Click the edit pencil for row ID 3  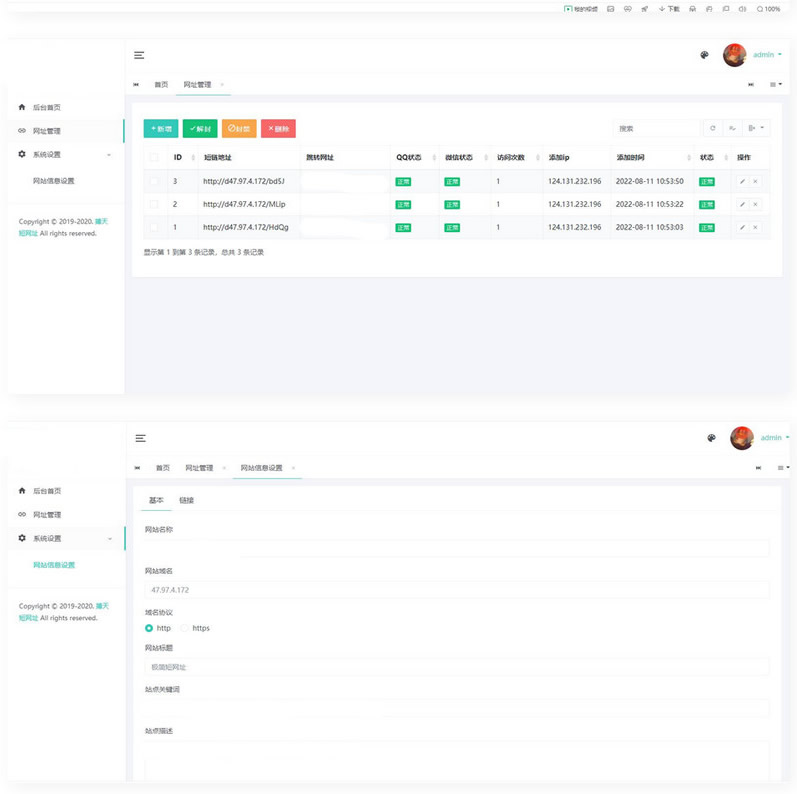click(x=742, y=181)
